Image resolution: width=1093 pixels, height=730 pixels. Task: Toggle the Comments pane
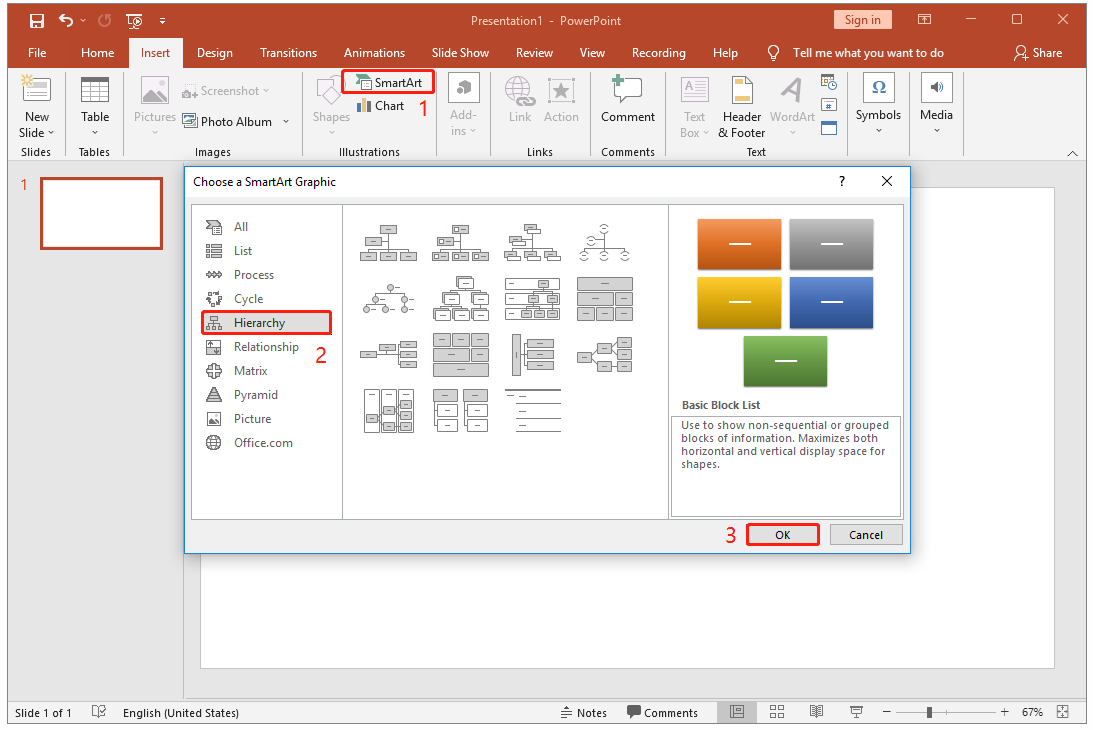[663, 712]
